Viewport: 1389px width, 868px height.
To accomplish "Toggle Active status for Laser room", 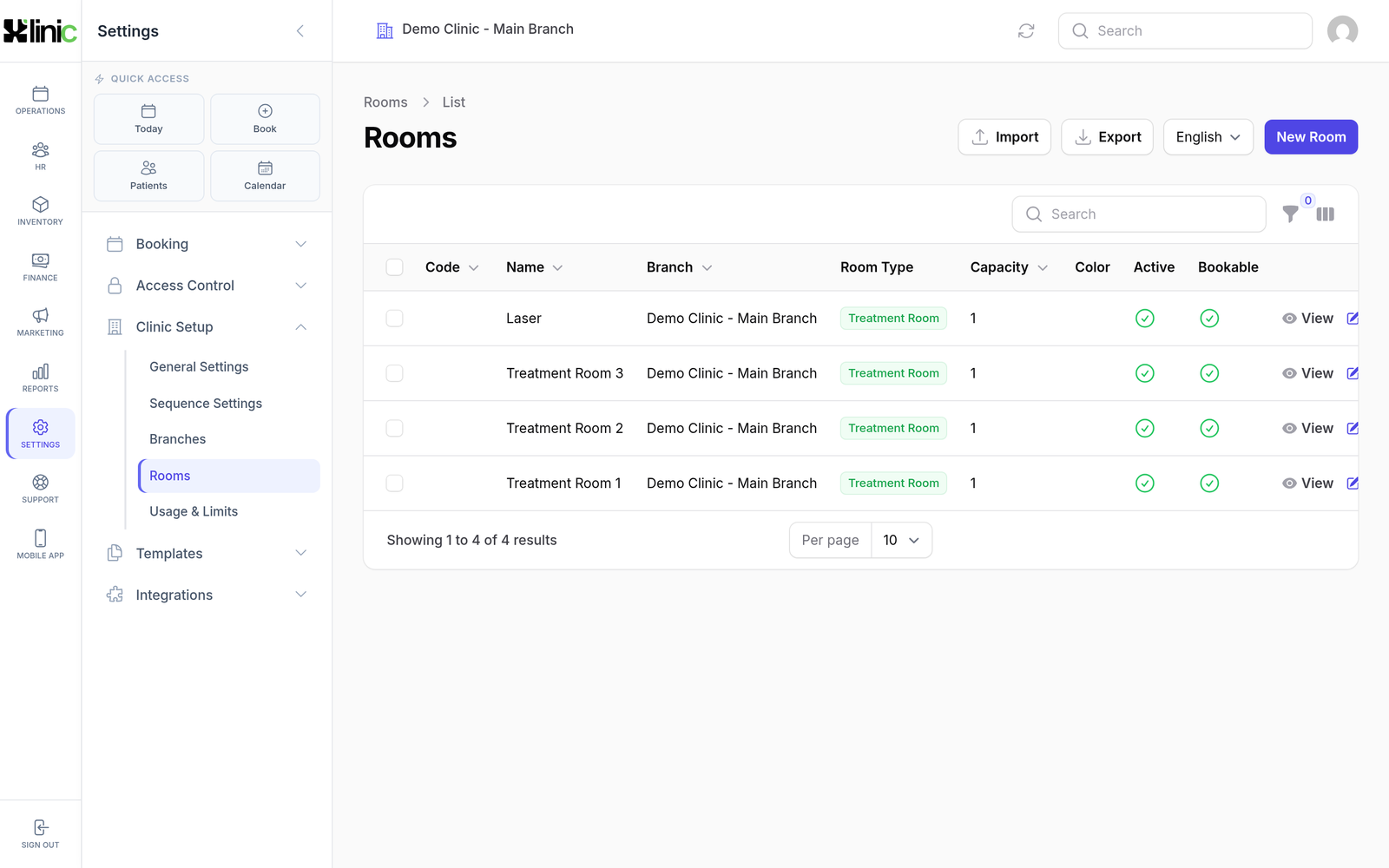I will pos(1145,319).
